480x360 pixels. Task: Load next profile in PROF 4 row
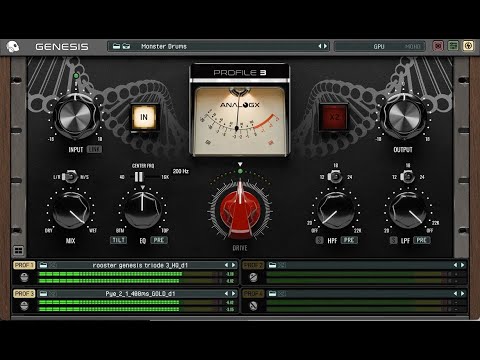pyautogui.click(x=462, y=294)
